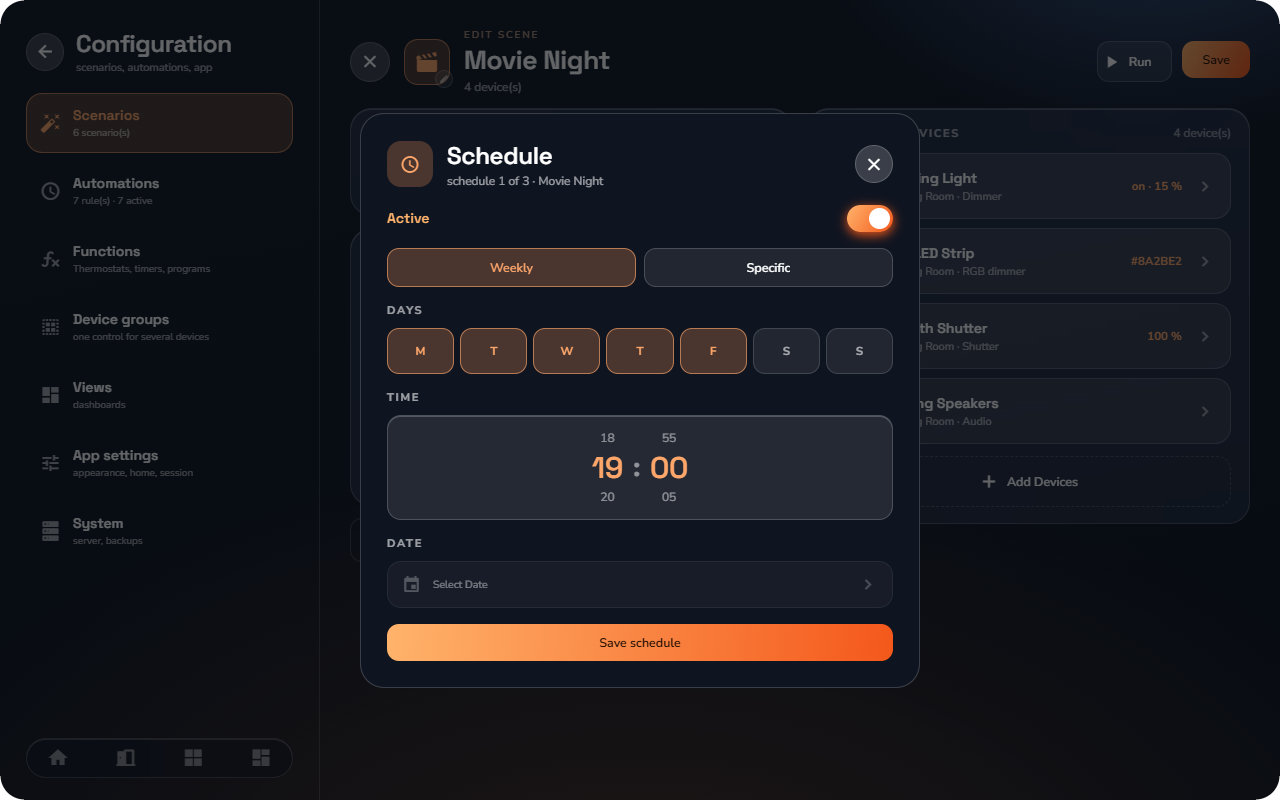Viewport: 1280px width, 800px height.
Task: Click the 100 % value on the Shutter row
Action: [1164, 336]
